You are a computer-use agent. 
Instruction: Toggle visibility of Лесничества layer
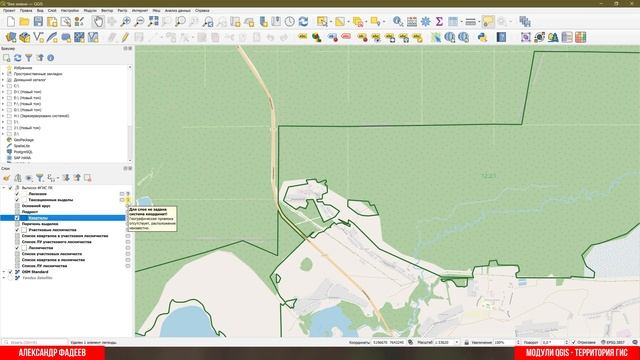tap(17, 248)
